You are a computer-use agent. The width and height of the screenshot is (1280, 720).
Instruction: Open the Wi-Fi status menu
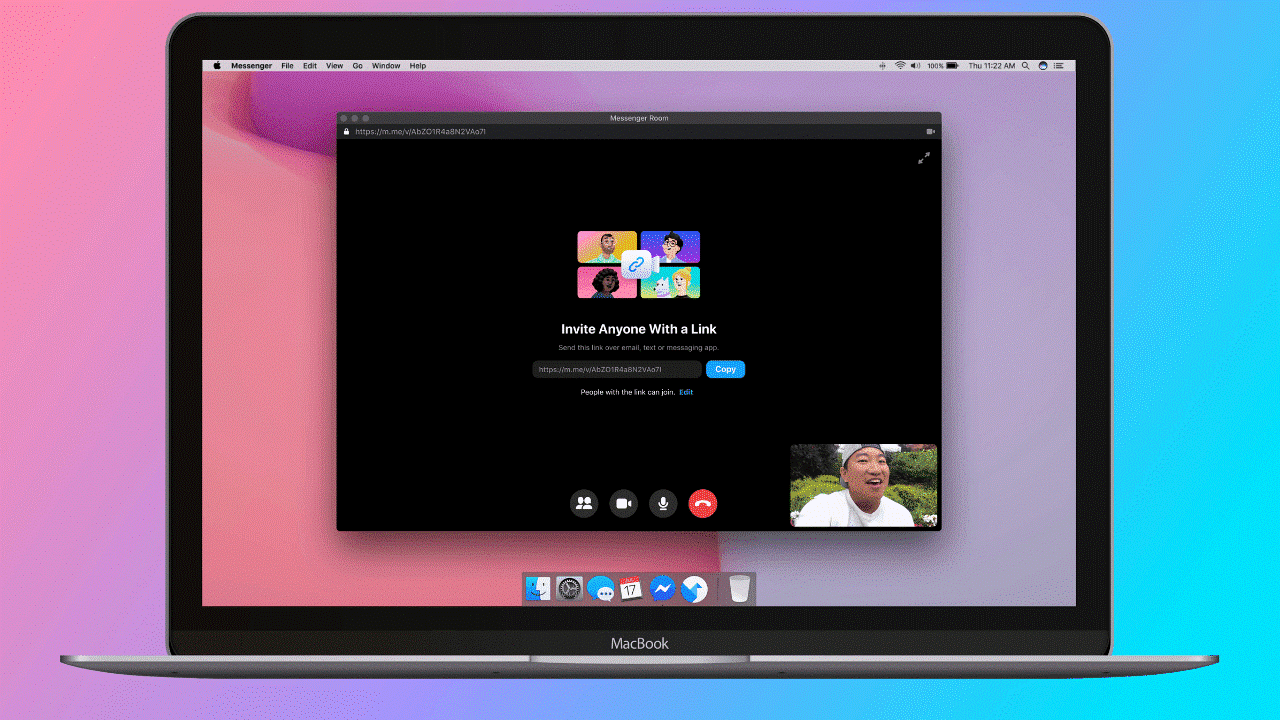coord(900,66)
